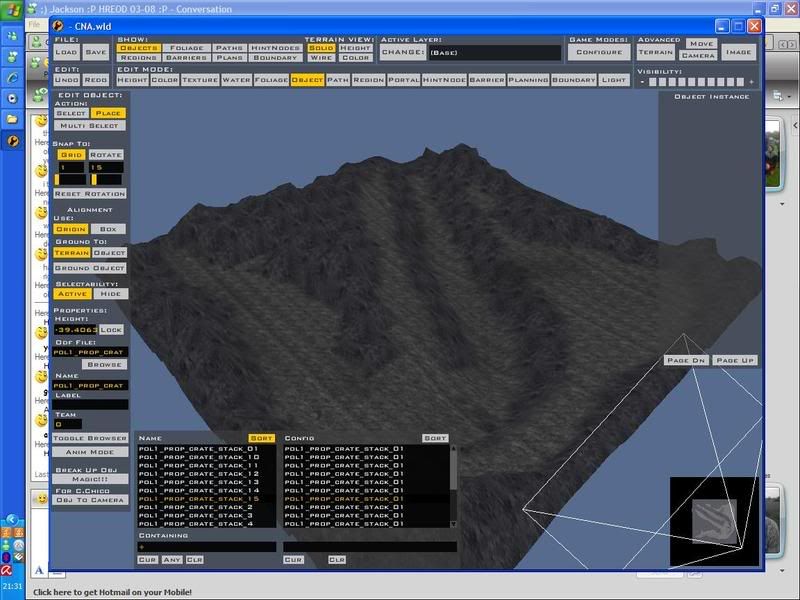Switch to Texture edit mode
Image resolution: width=800 pixels, height=600 pixels.
click(x=200, y=80)
